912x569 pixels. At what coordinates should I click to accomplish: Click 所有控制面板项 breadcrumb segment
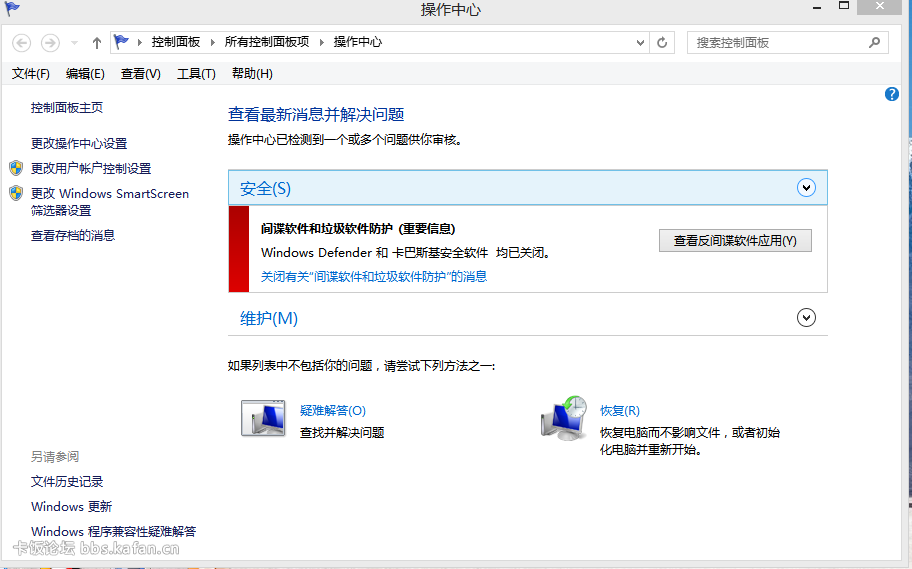(x=267, y=42)
